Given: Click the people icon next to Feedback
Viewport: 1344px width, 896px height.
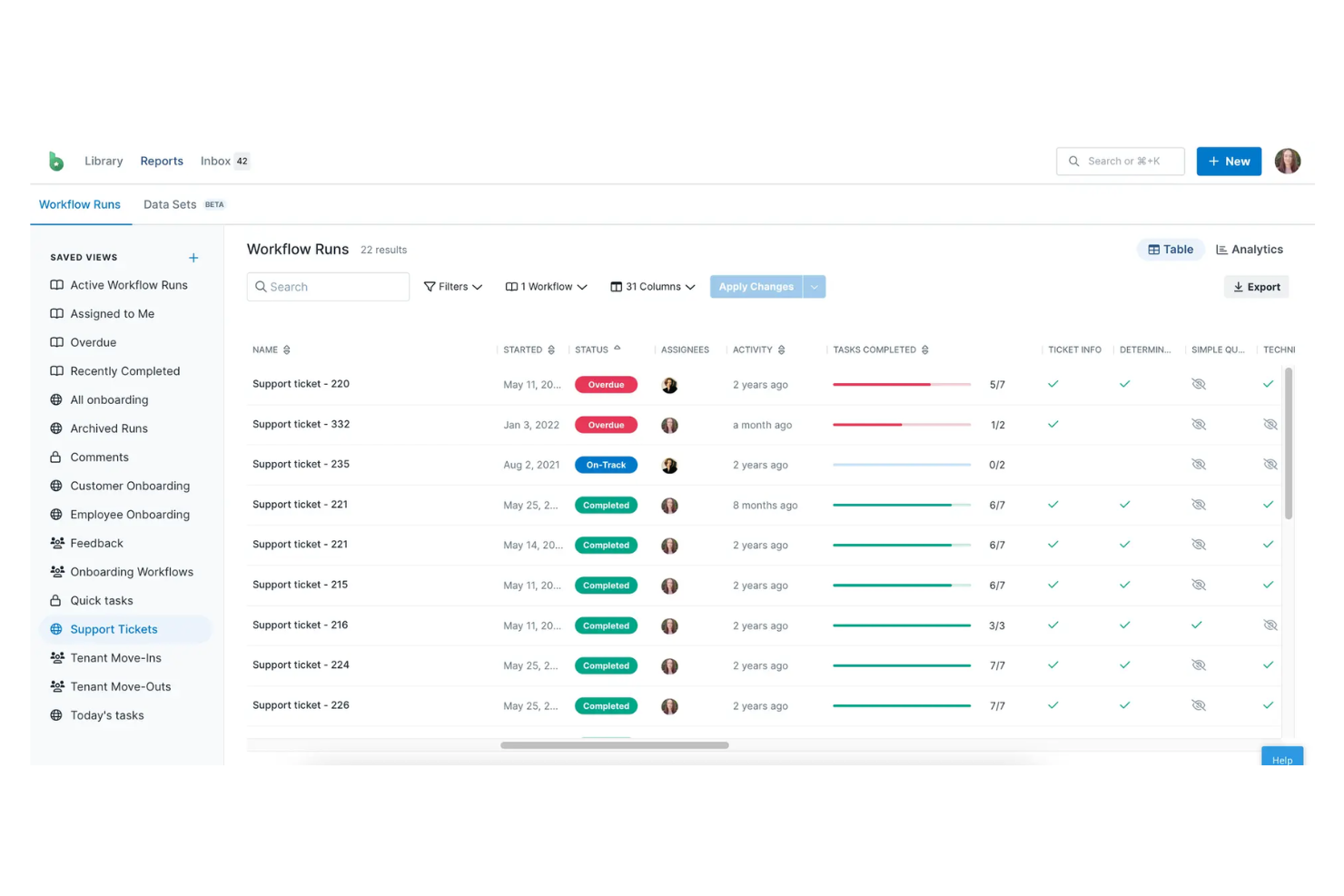Looking at the screenshot, I should click(57, 543).
